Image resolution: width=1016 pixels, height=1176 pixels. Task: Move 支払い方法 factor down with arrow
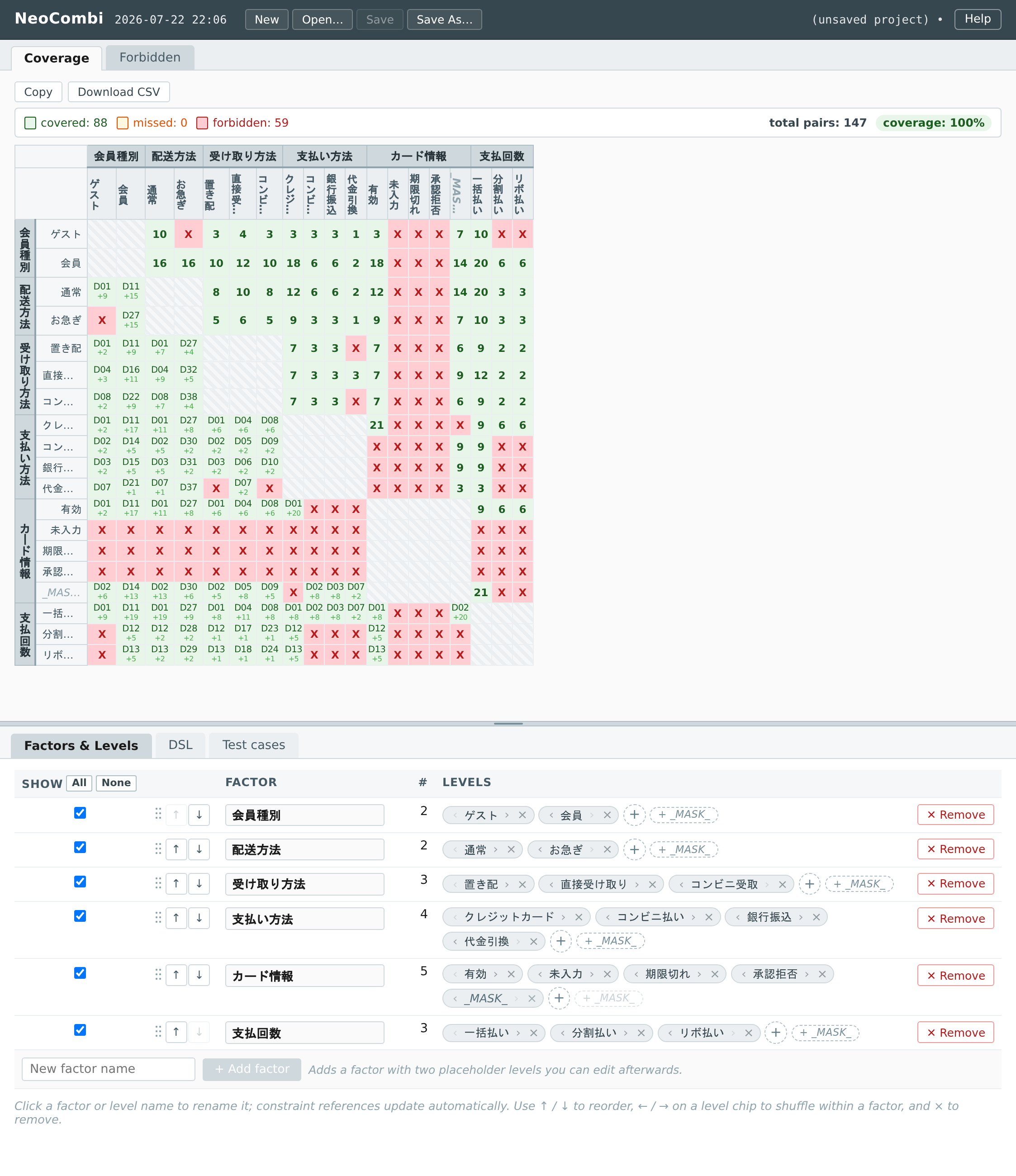click(x=199, y=918)
